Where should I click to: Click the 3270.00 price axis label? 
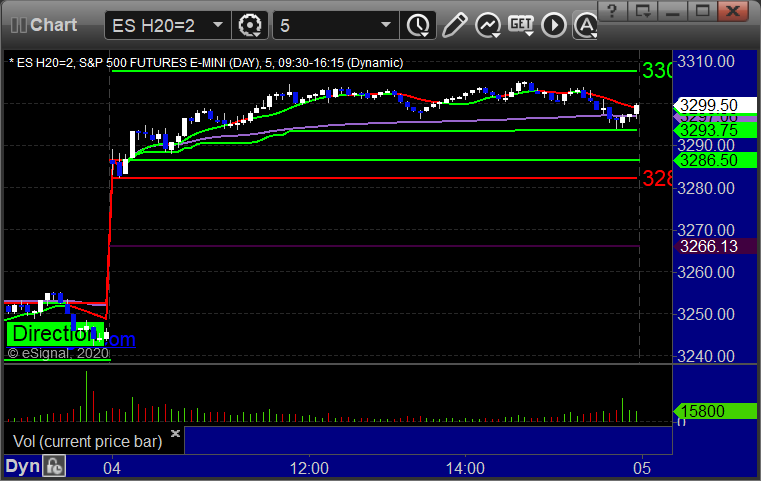706,230
